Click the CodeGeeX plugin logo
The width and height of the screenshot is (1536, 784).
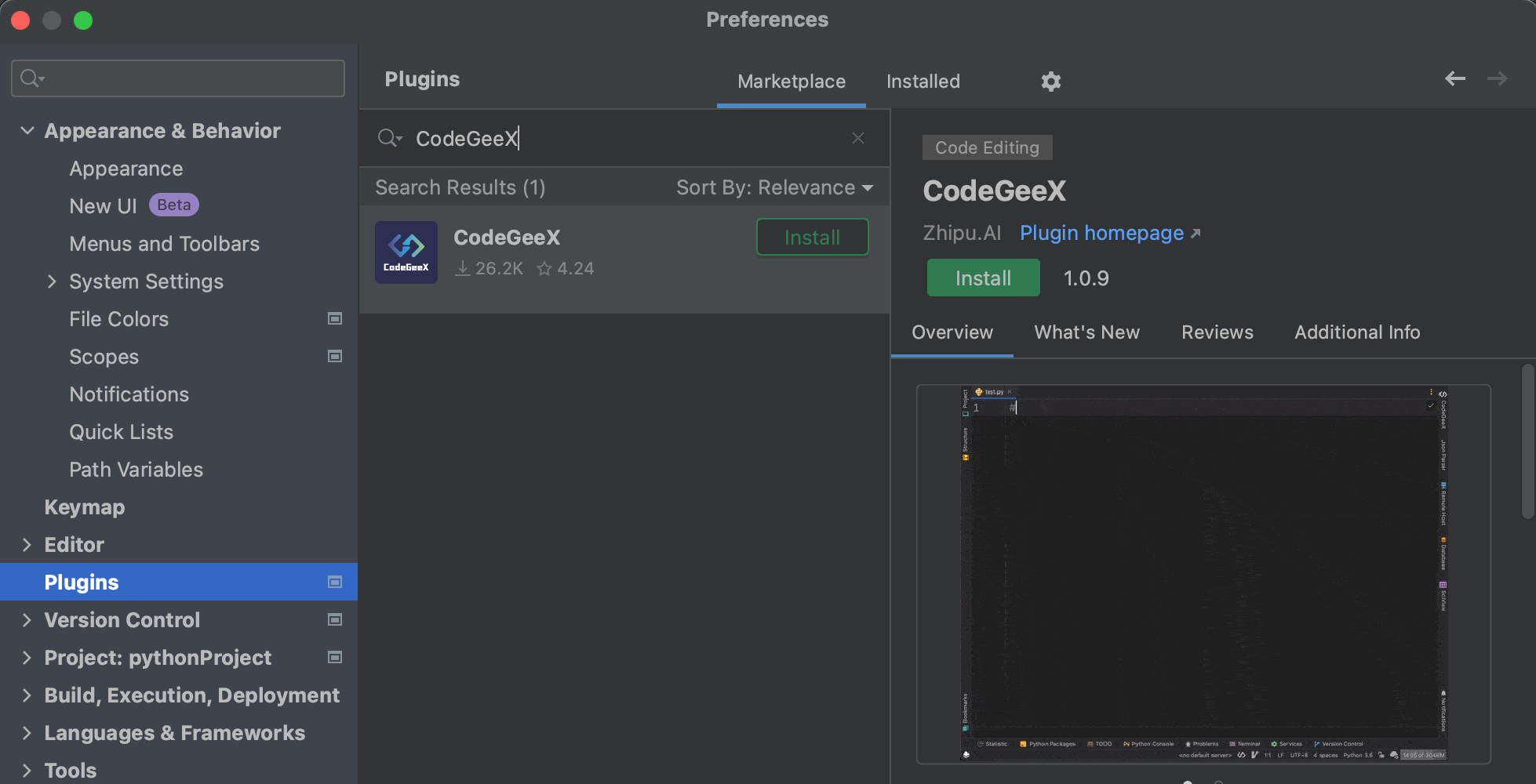(406, 252)
